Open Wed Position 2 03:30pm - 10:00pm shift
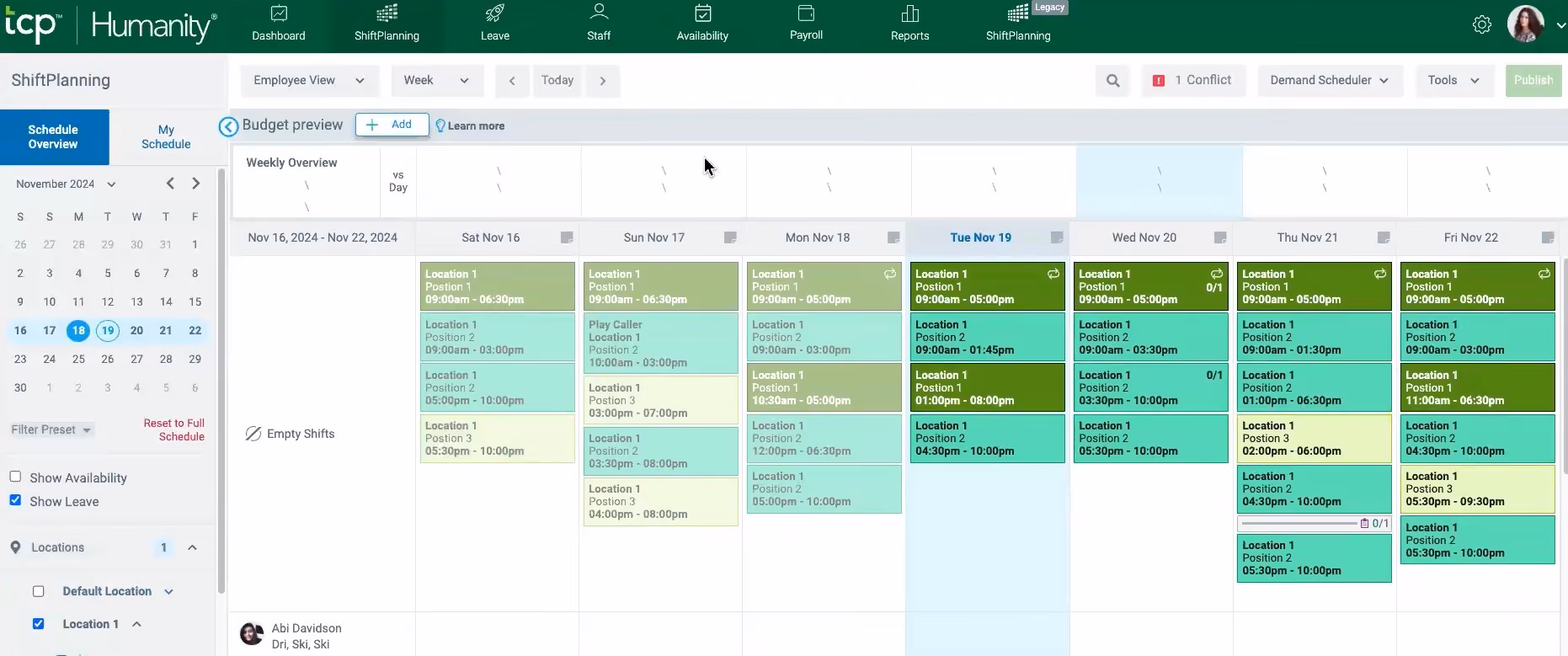This screenshot has width=1568, height=656. click(x=1150, y=387)
